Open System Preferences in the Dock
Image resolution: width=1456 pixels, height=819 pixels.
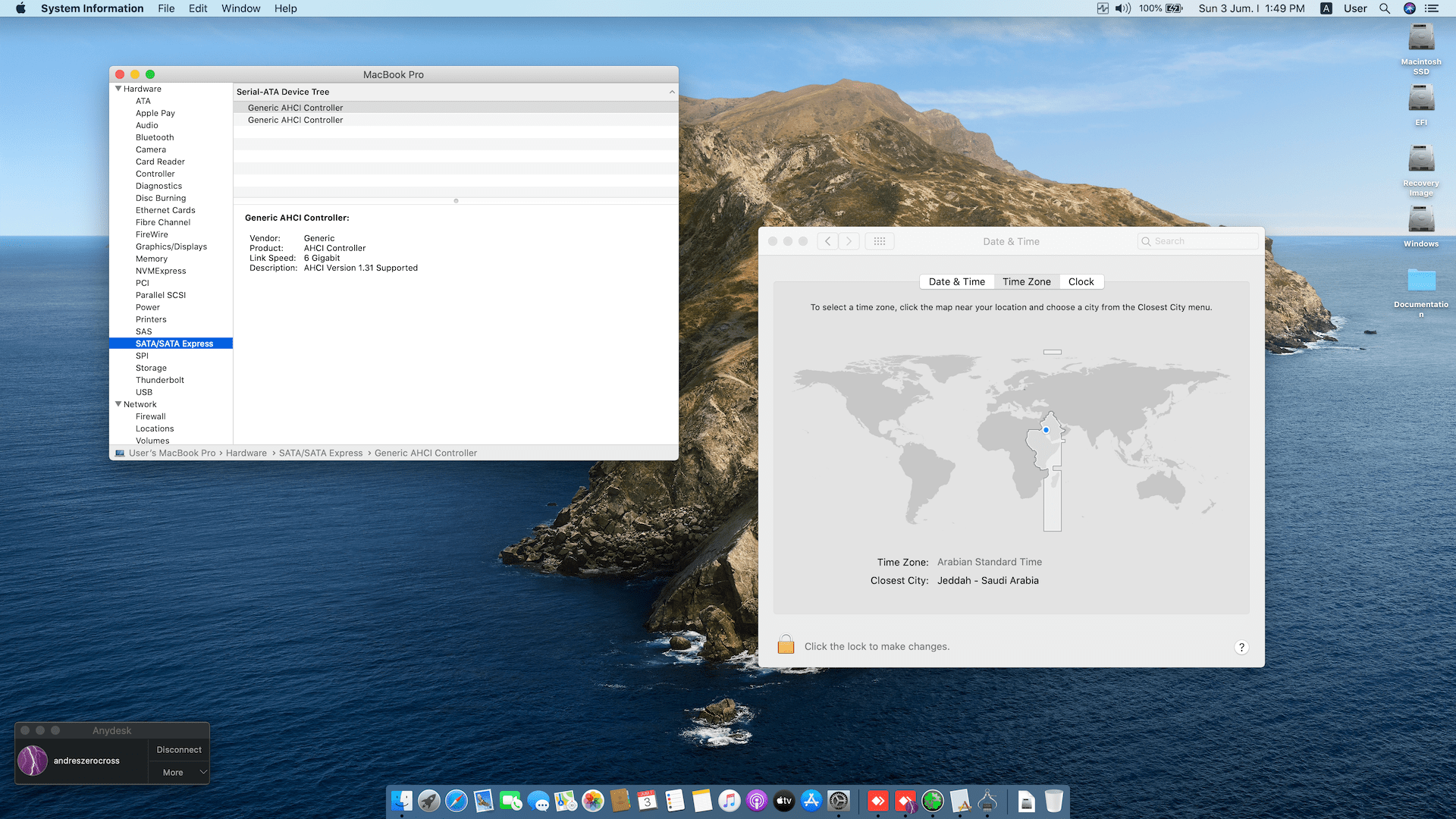coord(839,801)
